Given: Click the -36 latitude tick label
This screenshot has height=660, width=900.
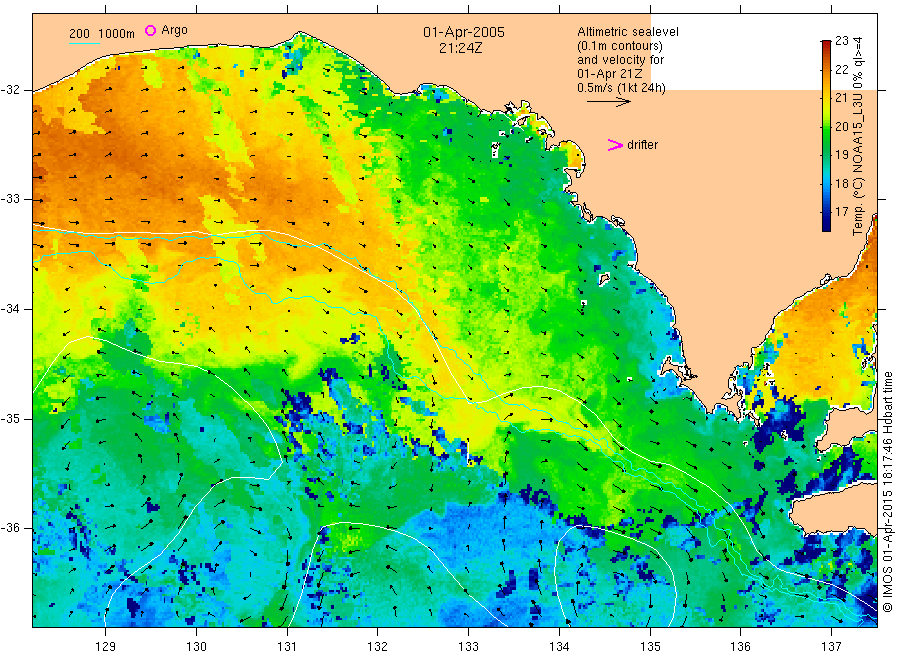Looking at the screenshot, I should click(x=10, y=527).
